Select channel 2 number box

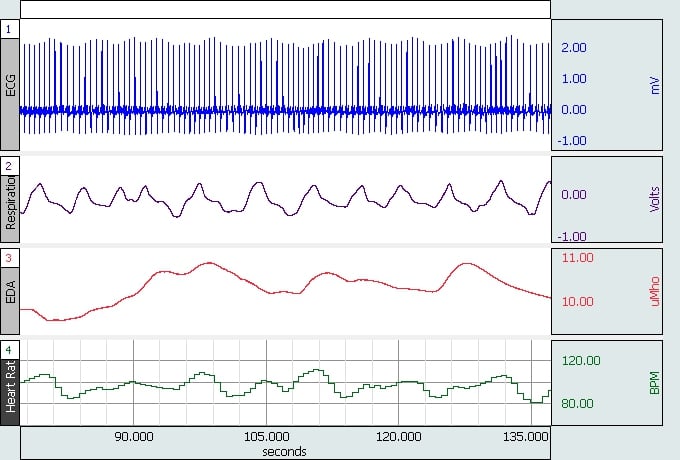click(x=10, y=166)
